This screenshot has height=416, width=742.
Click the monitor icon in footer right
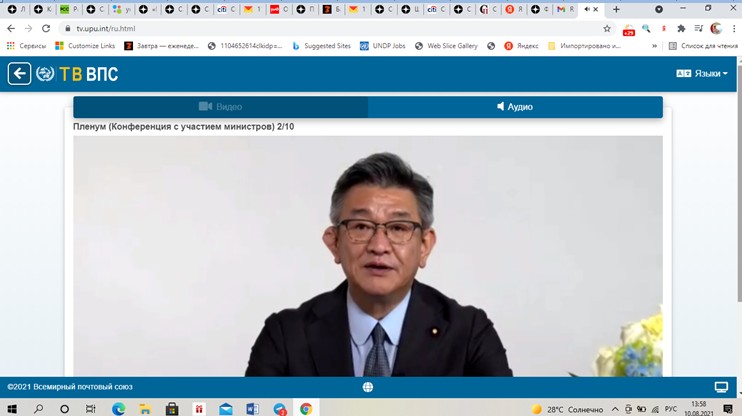pos(721,387)
